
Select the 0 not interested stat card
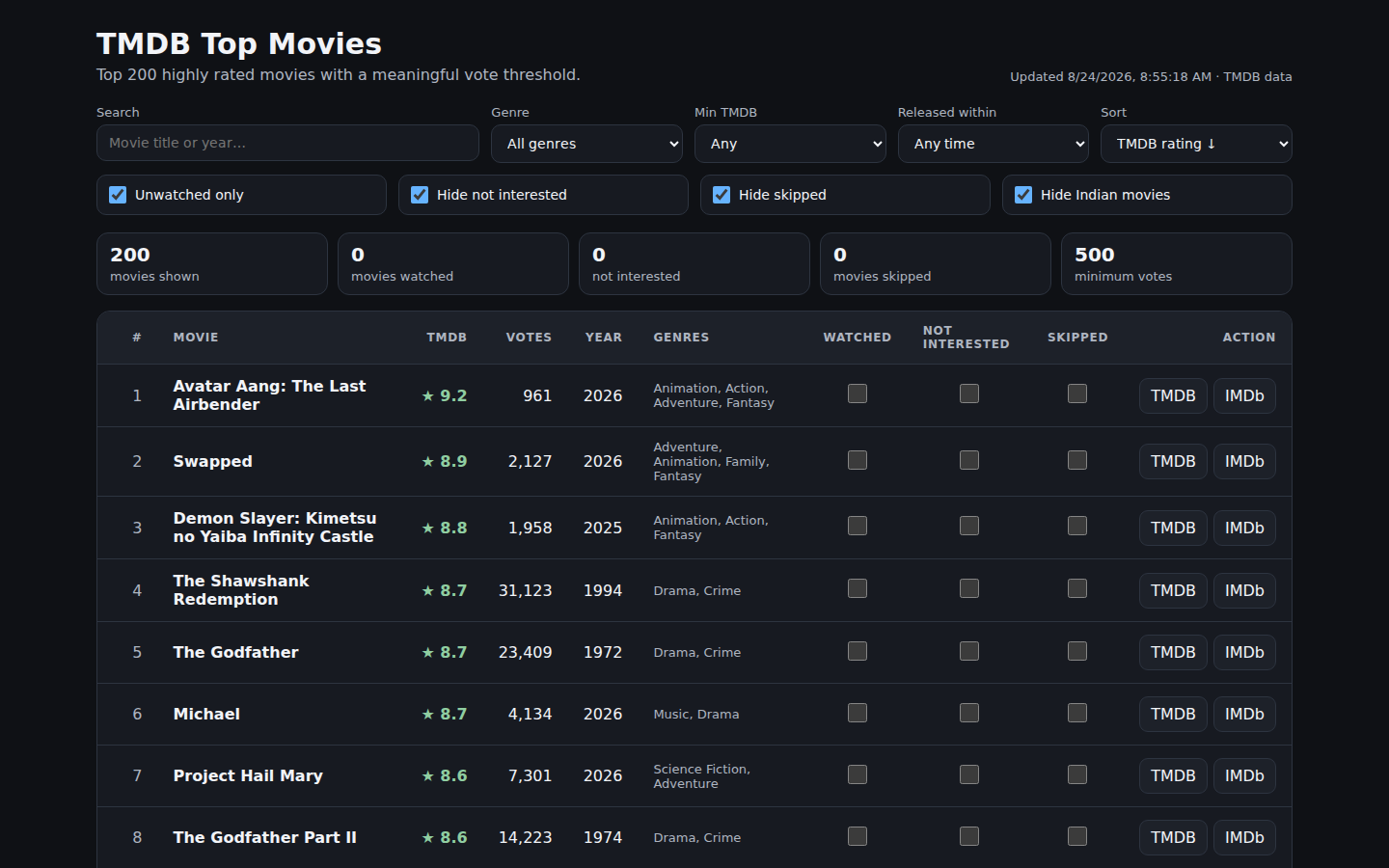[694, 263]
